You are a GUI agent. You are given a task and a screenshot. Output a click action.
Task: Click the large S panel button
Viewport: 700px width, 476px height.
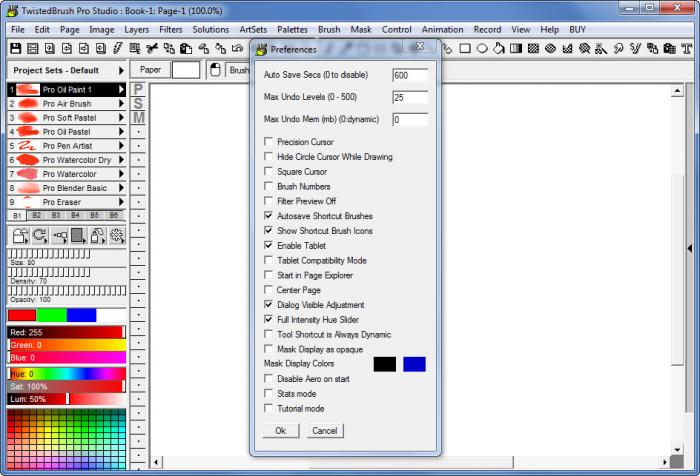coord(138,104)
